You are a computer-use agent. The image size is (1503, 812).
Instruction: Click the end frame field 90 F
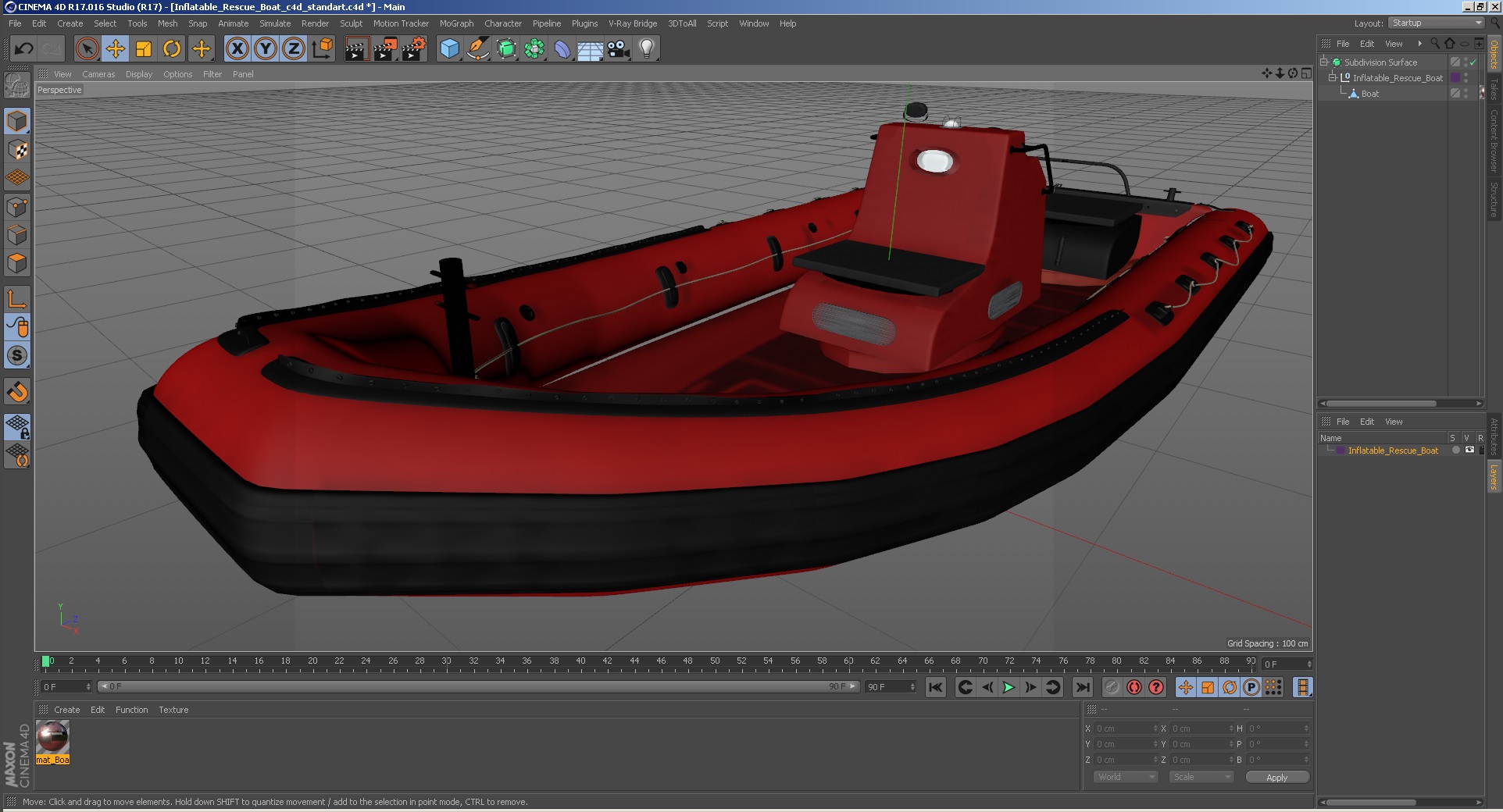click(x=891, y=687)
